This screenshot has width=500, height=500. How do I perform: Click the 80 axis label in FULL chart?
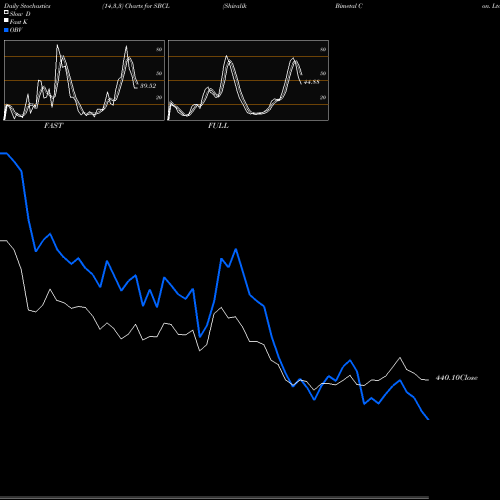[323, 49]
